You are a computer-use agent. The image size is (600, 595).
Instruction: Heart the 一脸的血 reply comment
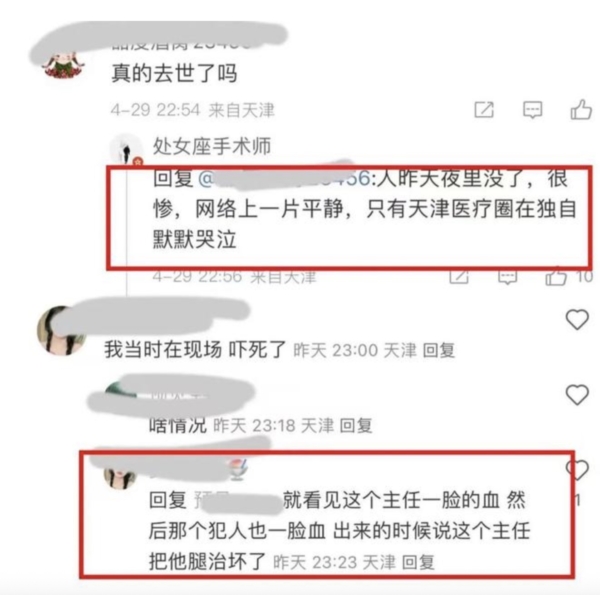[x=577, y=470]
